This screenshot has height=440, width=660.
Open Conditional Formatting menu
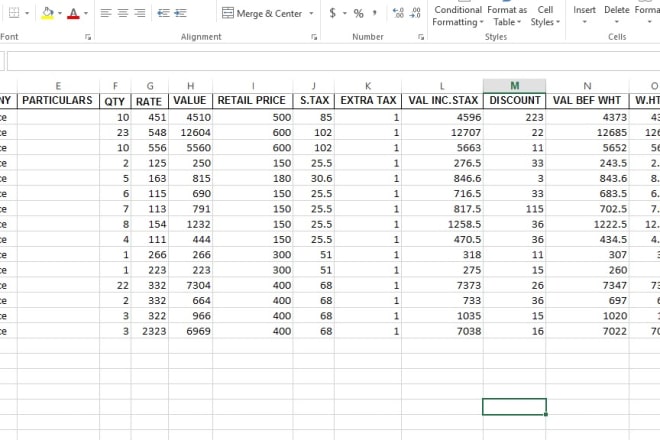pos(458,16)
